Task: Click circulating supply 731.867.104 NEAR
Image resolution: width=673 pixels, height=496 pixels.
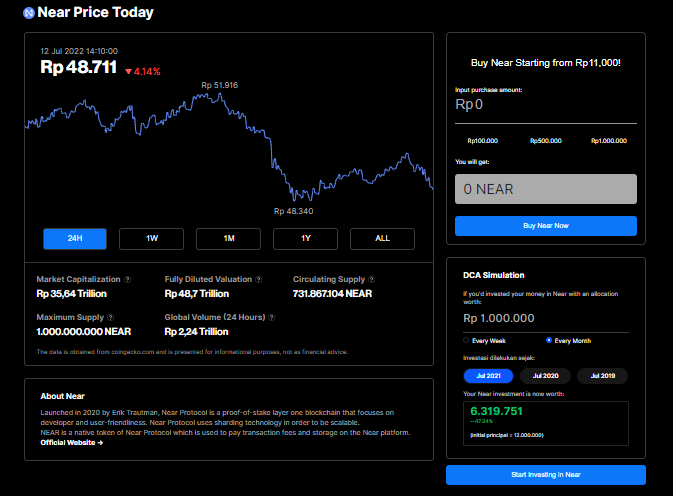Action: (x=332, y=294)
